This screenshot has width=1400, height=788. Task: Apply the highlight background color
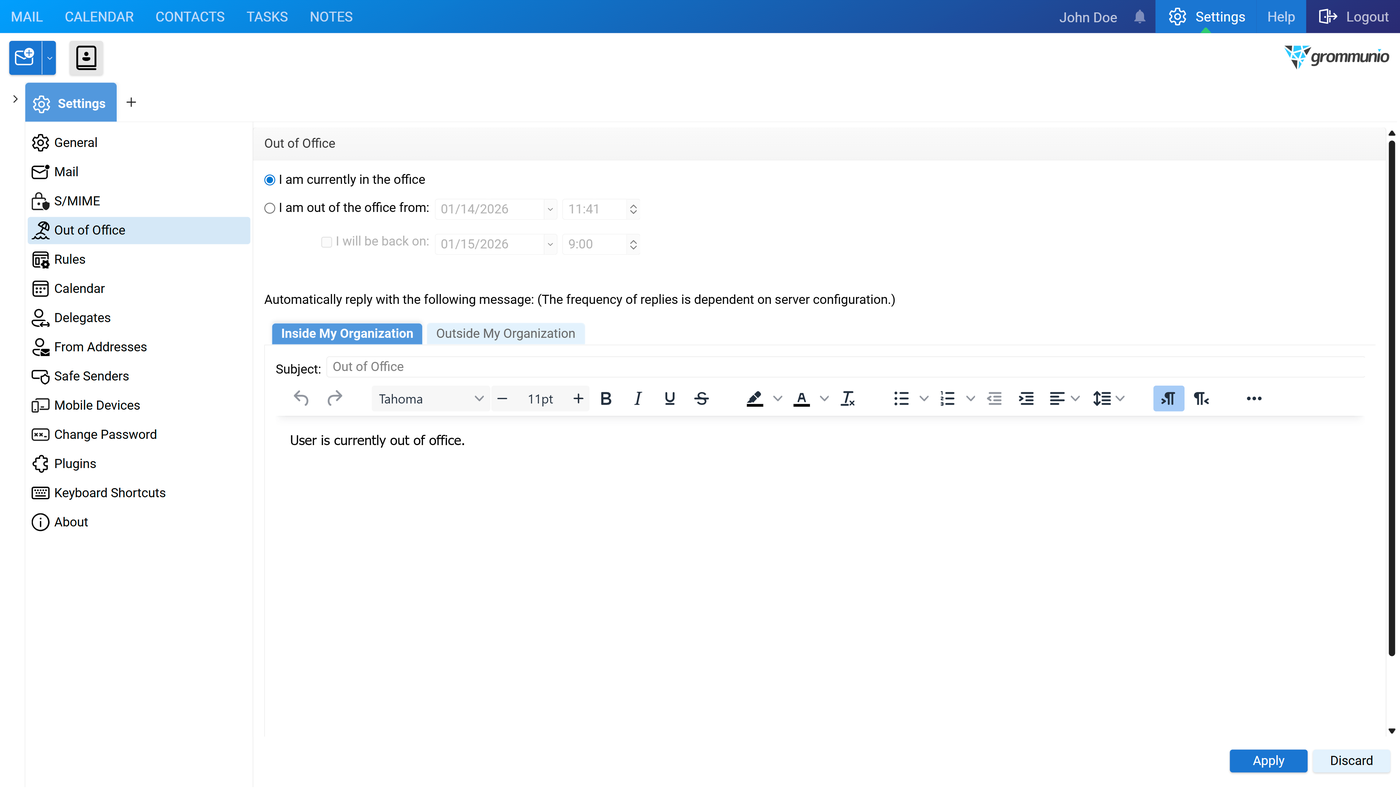tap(755, 399)
